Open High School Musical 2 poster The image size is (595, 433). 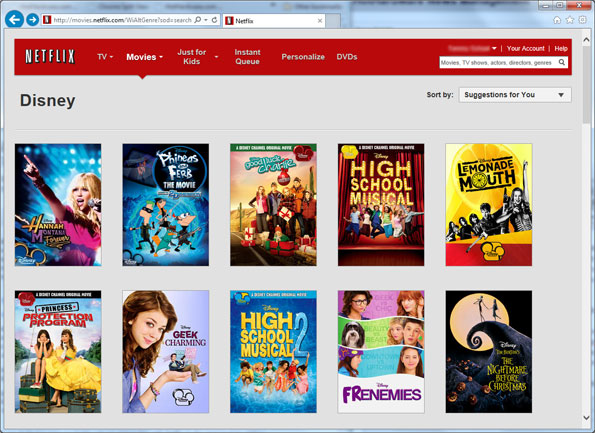pos(273,352)
